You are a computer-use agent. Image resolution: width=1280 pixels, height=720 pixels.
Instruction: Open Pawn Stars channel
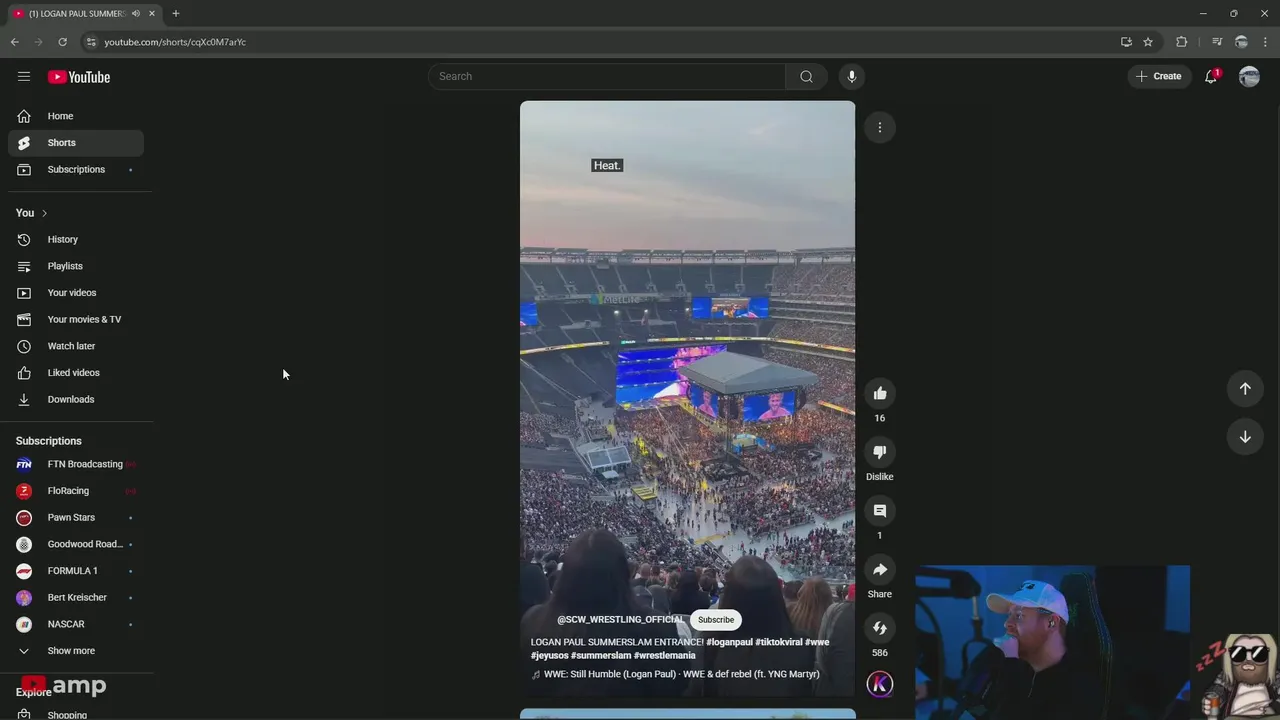76,518
